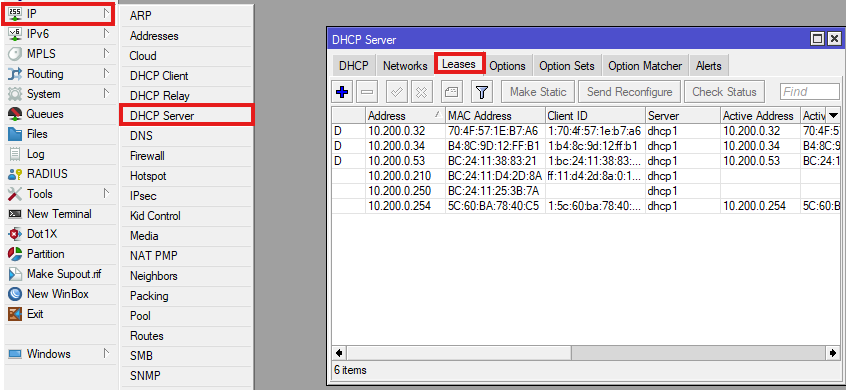Enable lease with checkmark icon

point(397,92)
